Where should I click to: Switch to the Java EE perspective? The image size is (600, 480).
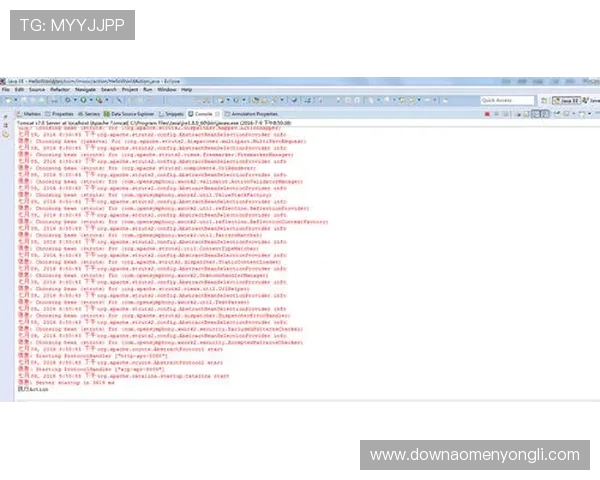tap(569, 100)
